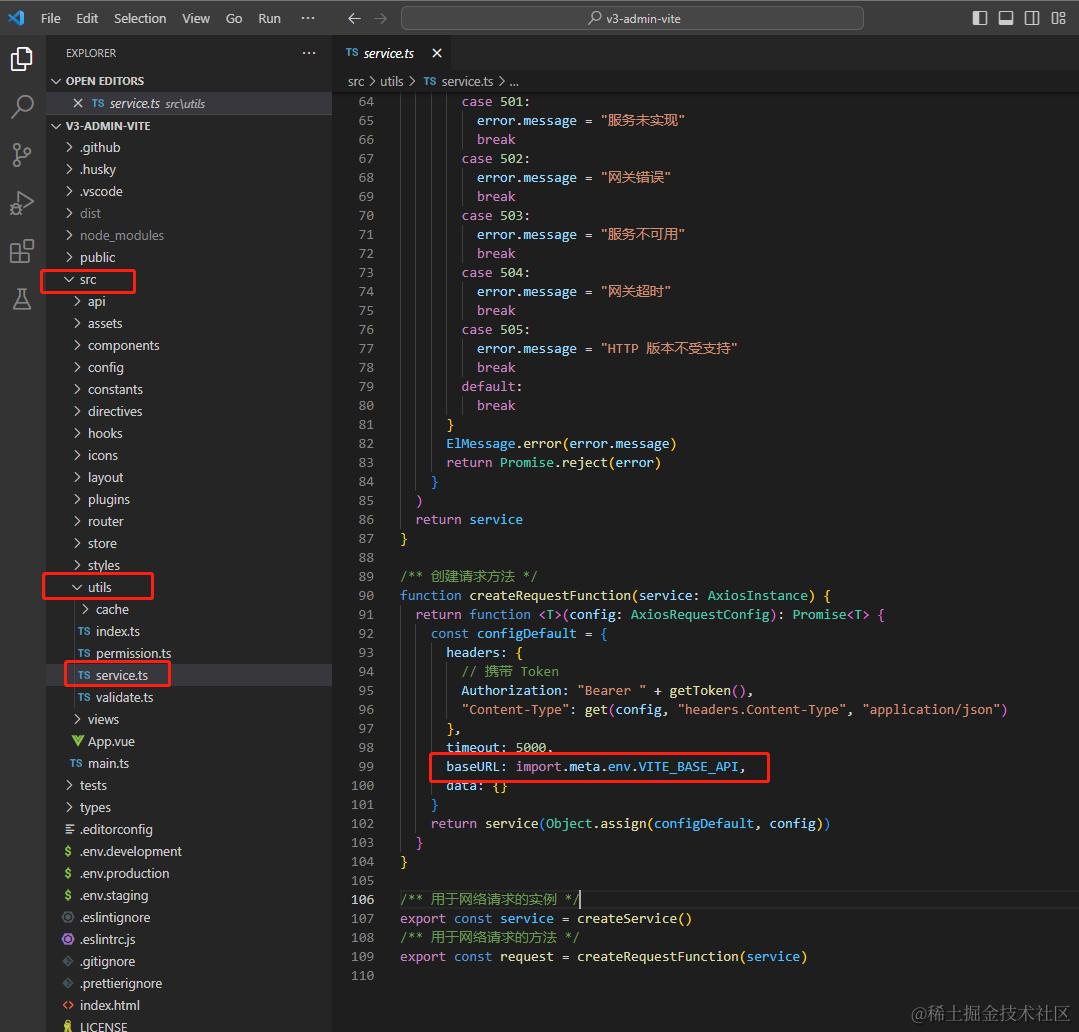Expand the components folder
The height and width of the screenshot is (1032, 1079).
(x=123, y=345)
